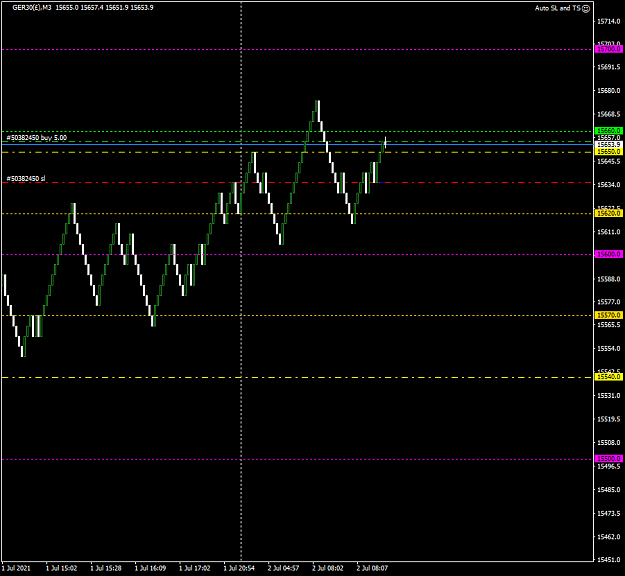Screen dimensions: 625x576
Task: Click the 15668.5 price scale label
Action: pos(609,114)
